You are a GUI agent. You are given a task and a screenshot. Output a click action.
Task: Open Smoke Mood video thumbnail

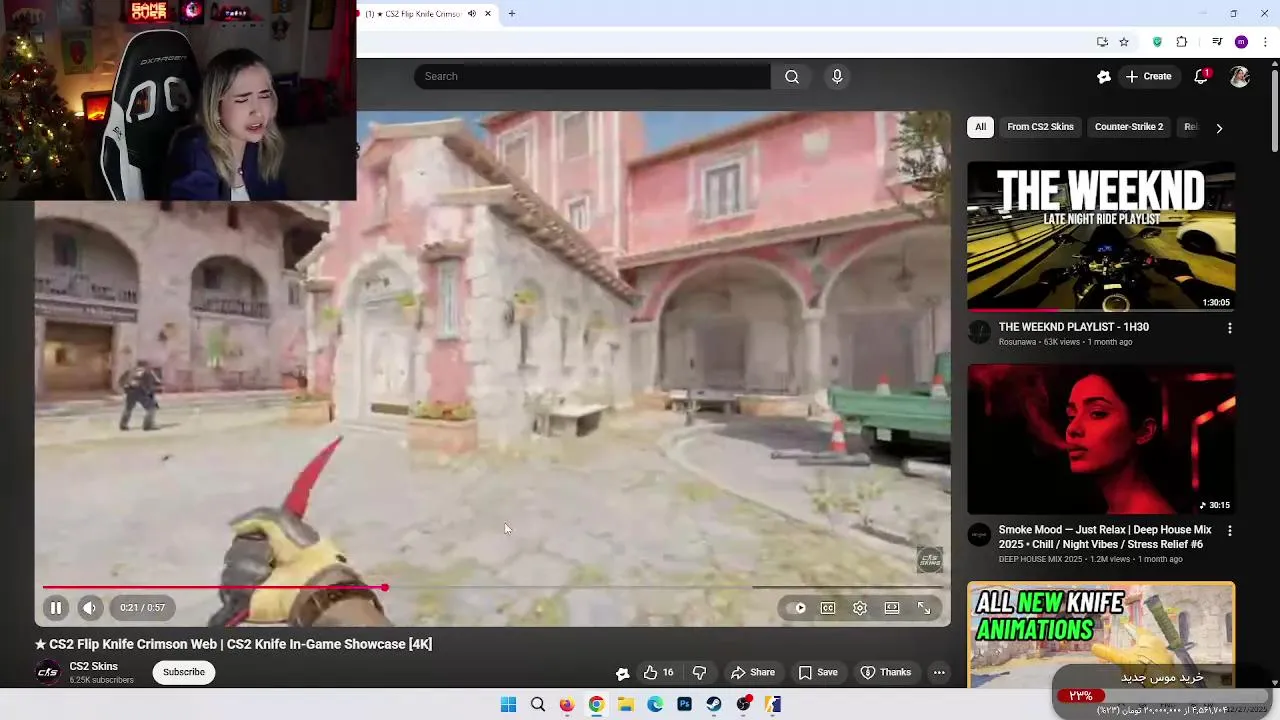(x=1101, y=439)
